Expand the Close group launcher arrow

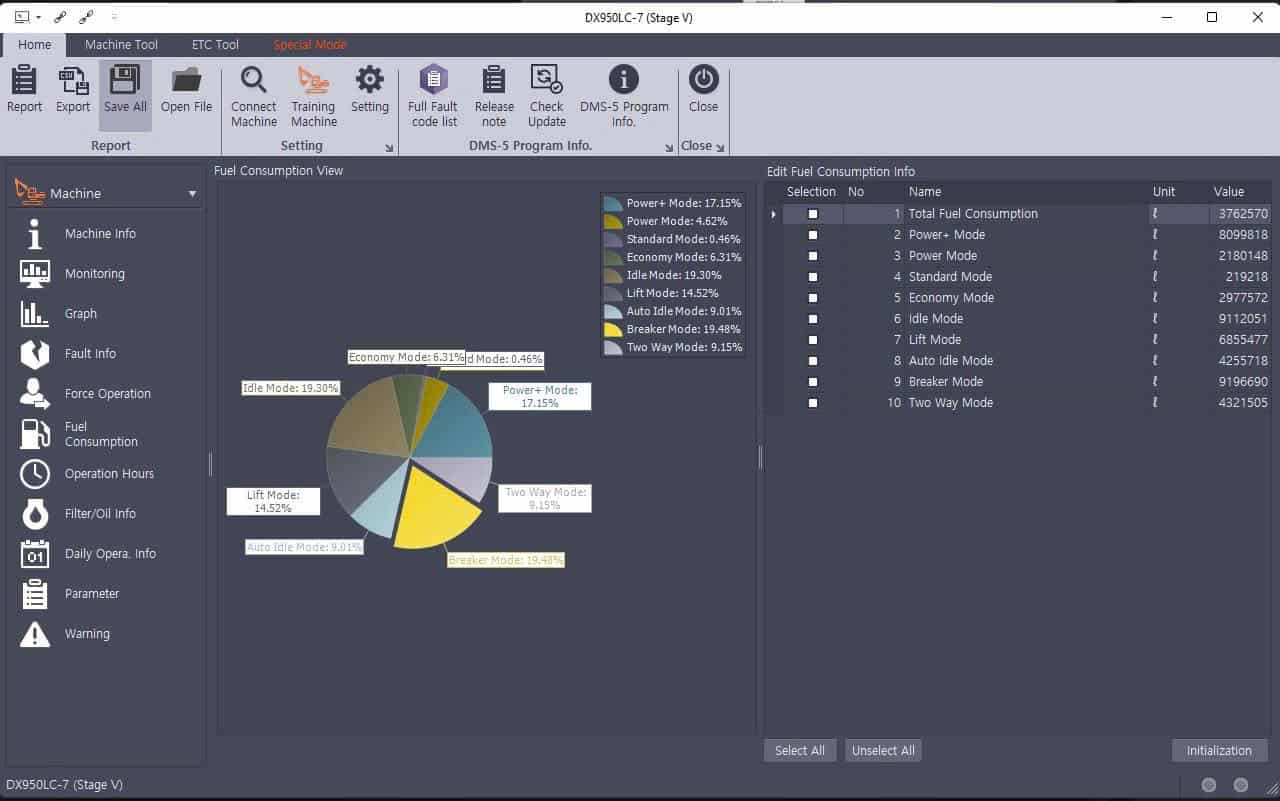[720, 148]
